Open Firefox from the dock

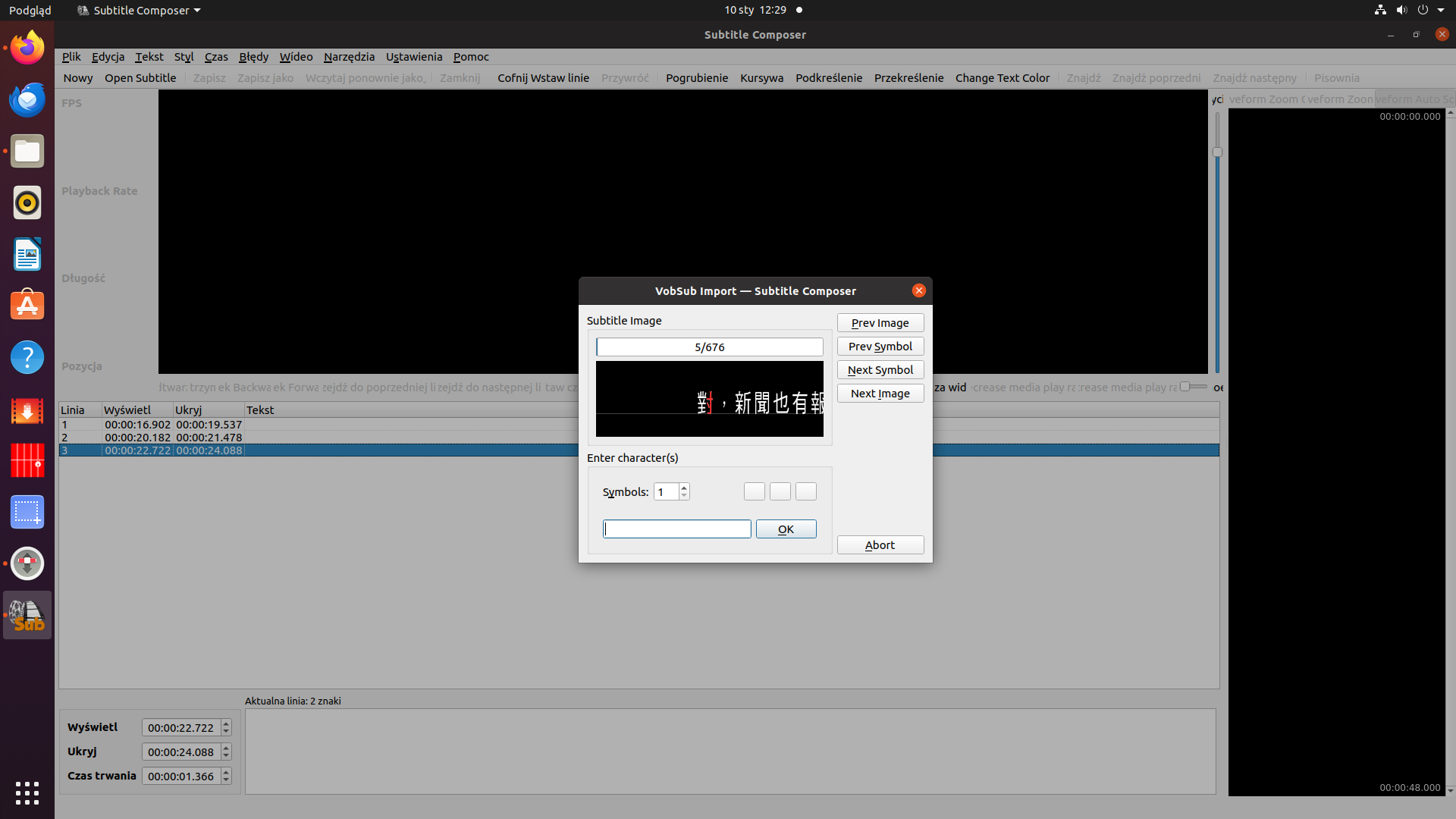tap(27, 48)
